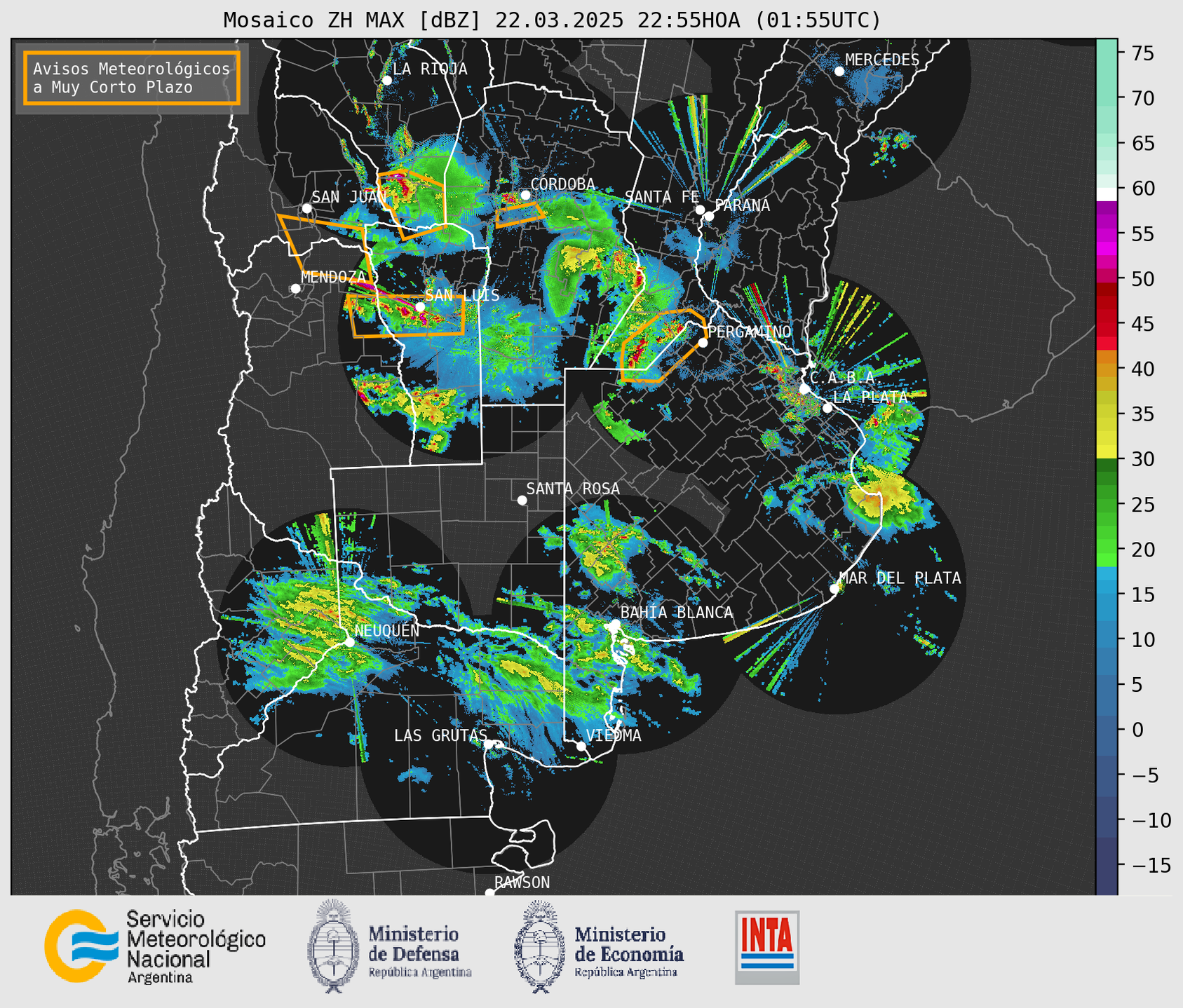1183x1008 pixels.
Task: Click the Avisos Meteorológicos a Muy Corto Plazo box
Action: (x=132, y=78)
